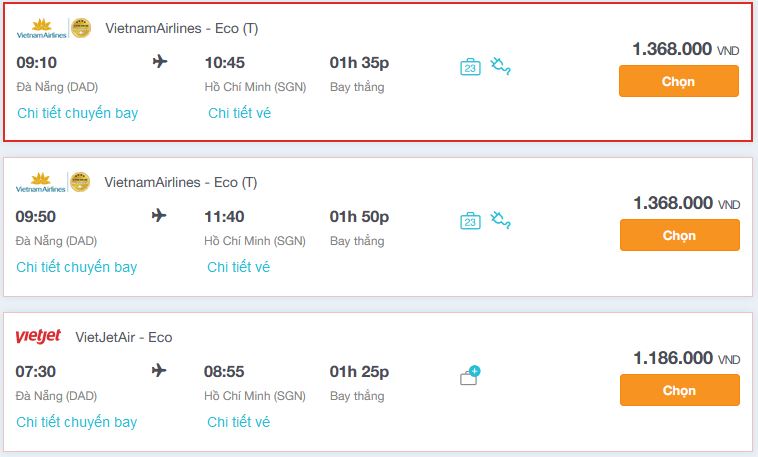Open Chi tiết vé for 09:50 flight
758x457 pixels.
tap(238, 267)
